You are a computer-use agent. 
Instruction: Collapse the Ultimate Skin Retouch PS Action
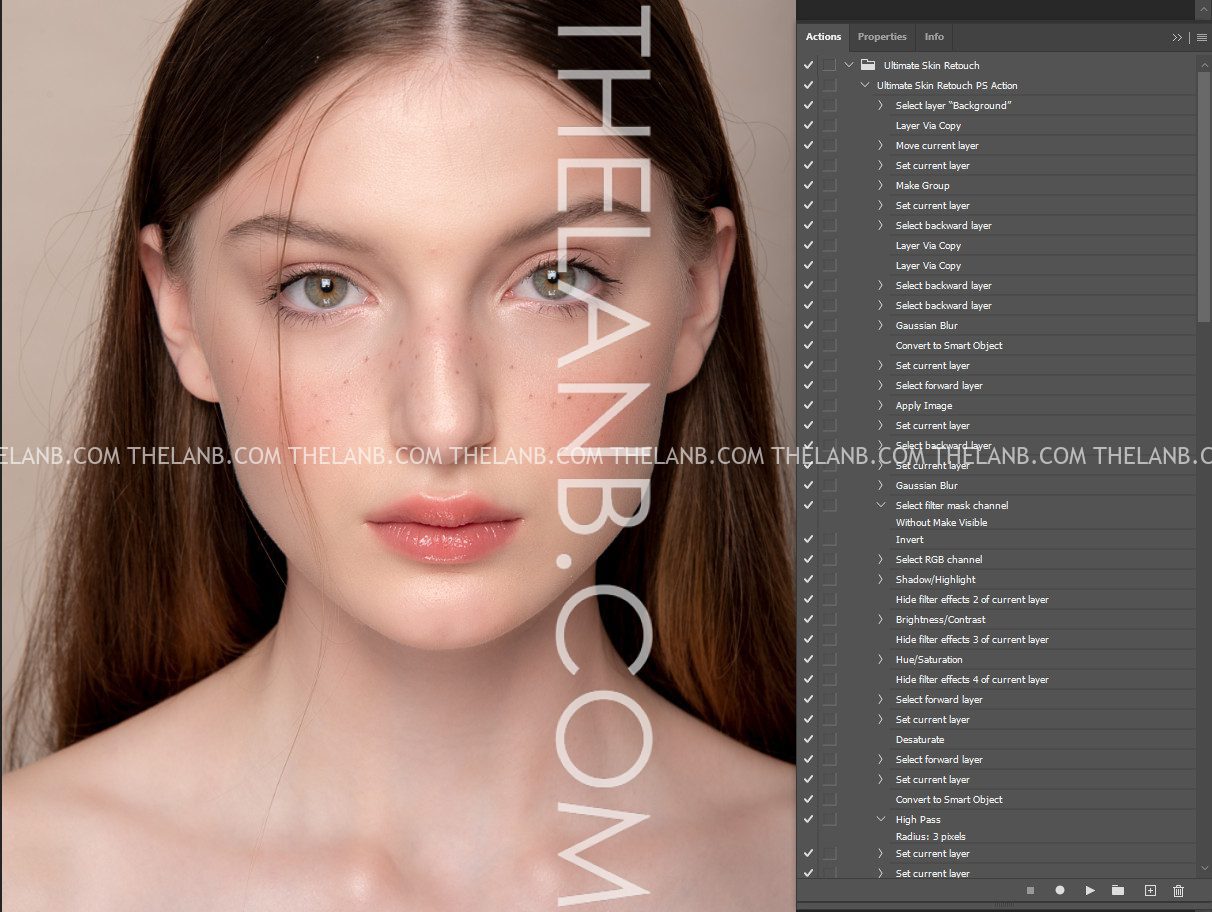point(865,85)
